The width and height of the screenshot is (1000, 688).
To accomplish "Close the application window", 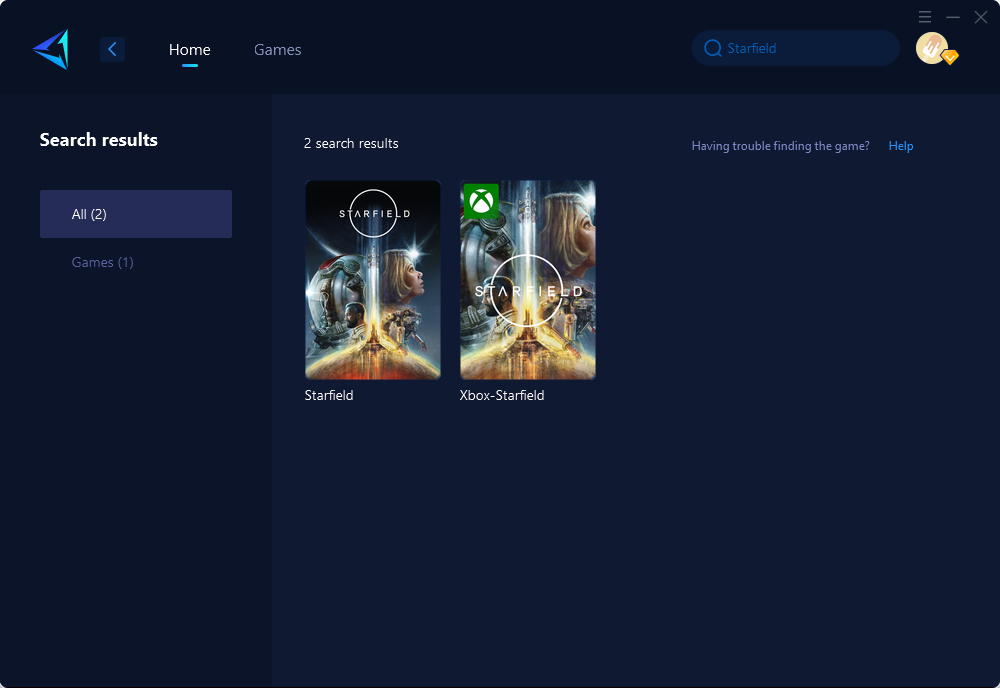I will click(x=981, y=17).
